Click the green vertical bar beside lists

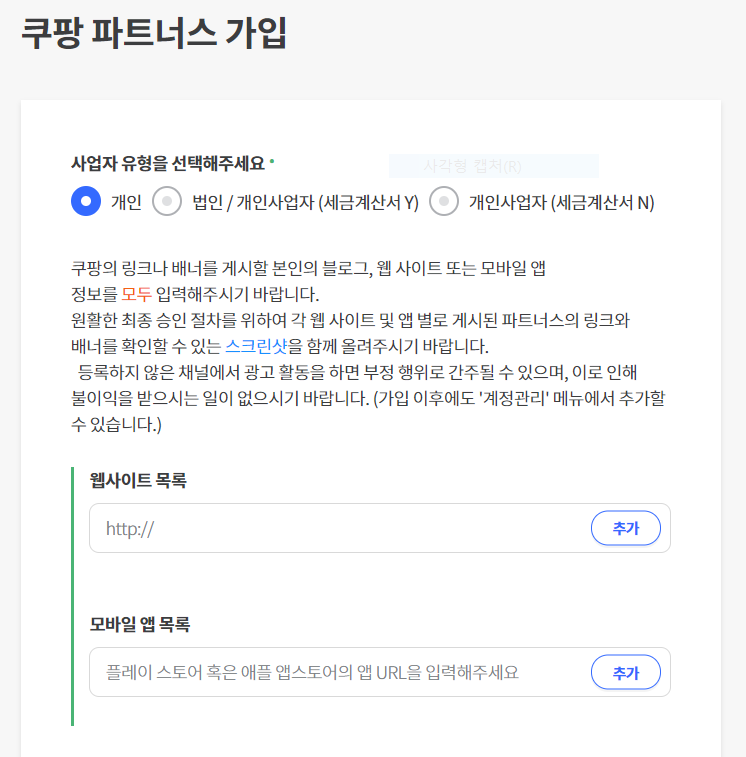72,596
